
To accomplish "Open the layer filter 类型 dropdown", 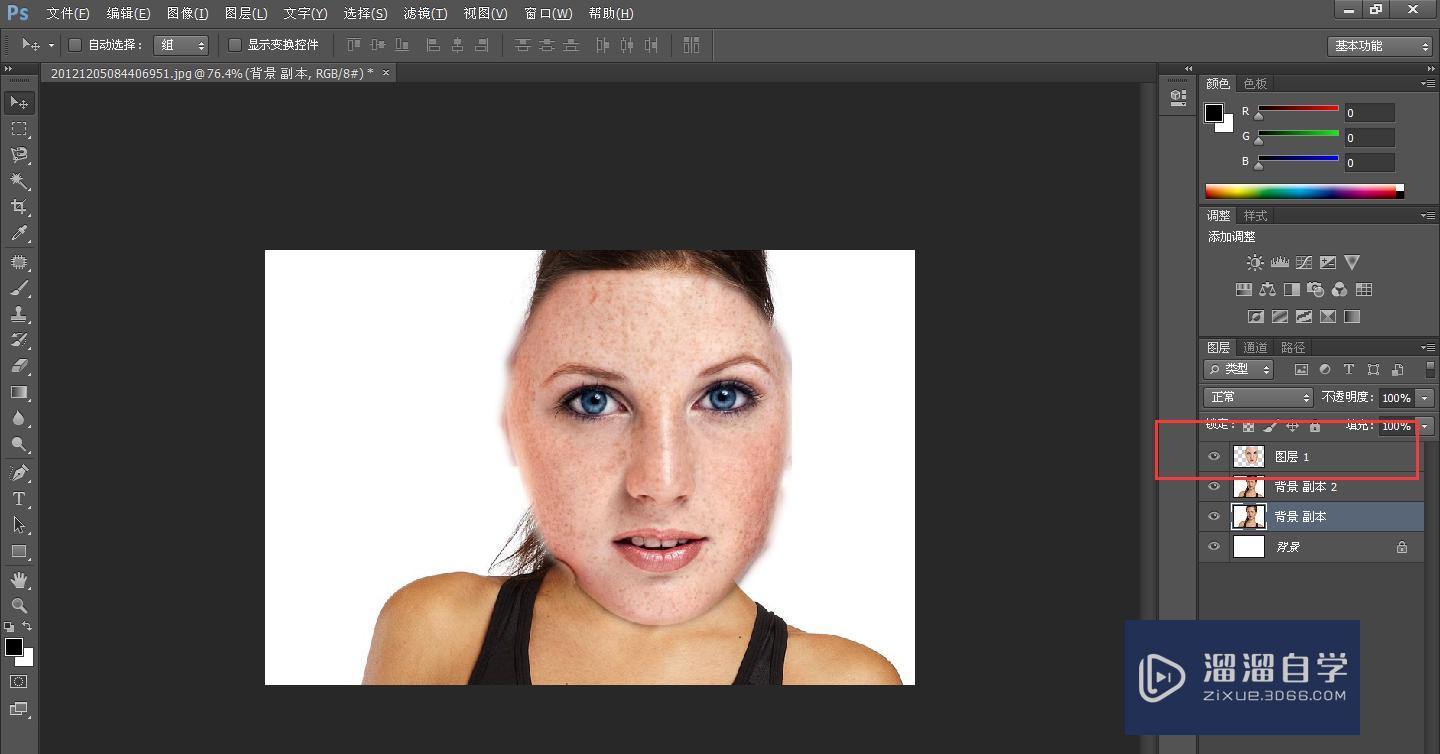I will tap(1238, 369).
